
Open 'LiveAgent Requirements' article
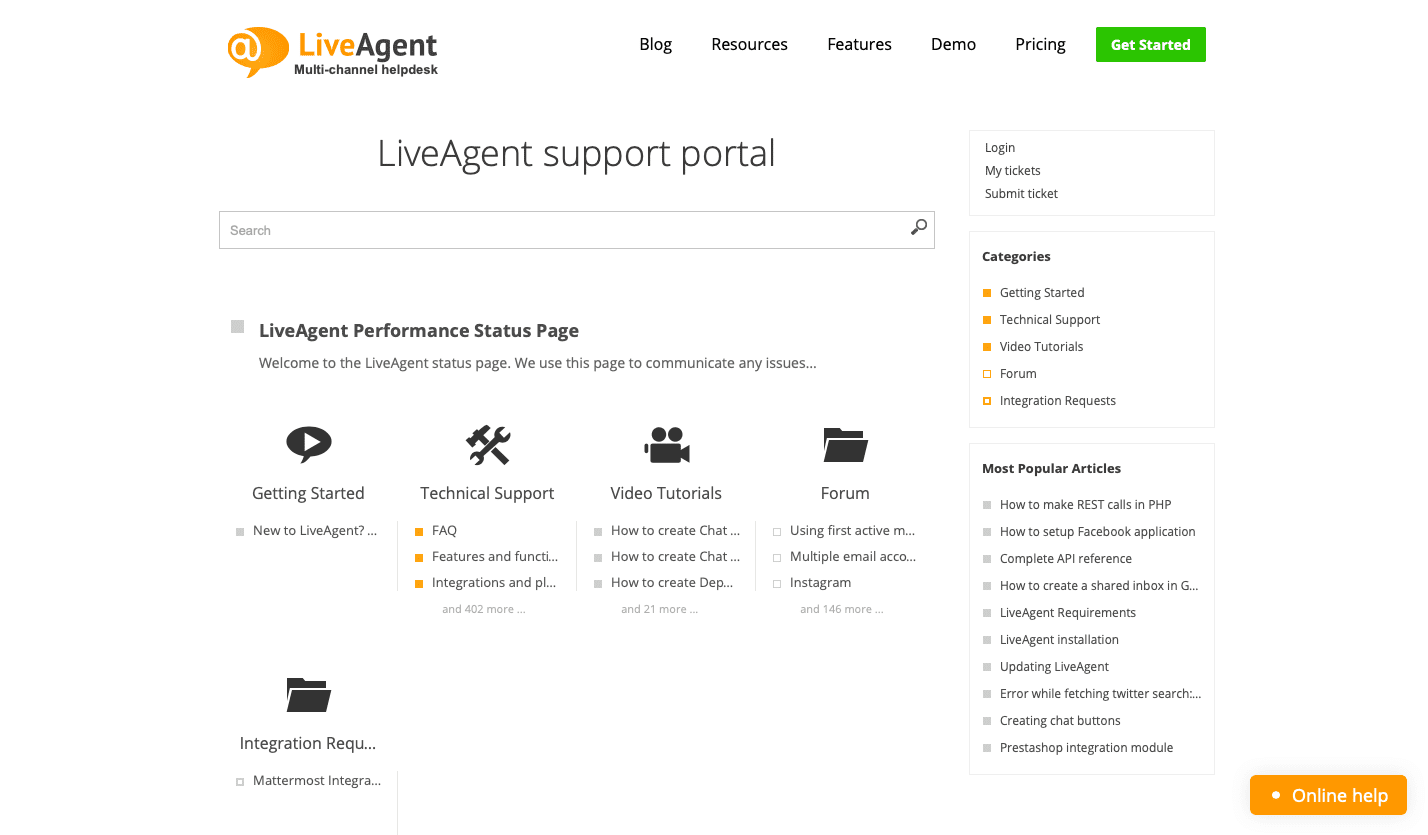click(x=1068, y=612)
